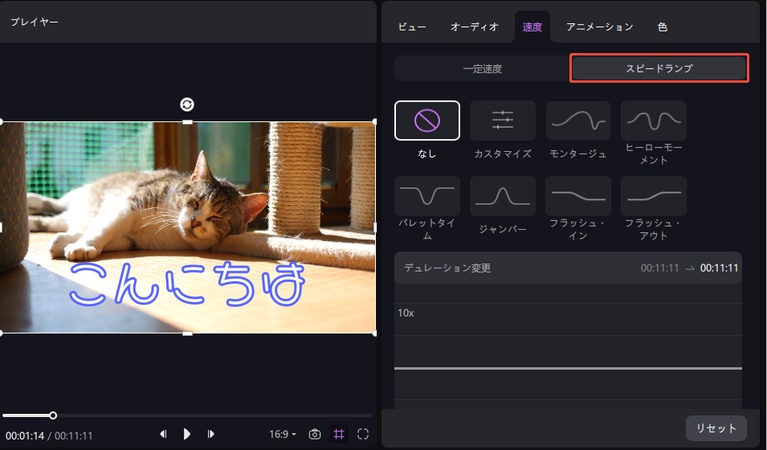This screenshot has height=450, width=767.
Task: Toggle the grid guide icon in player
Action: [x=338, y=434]
